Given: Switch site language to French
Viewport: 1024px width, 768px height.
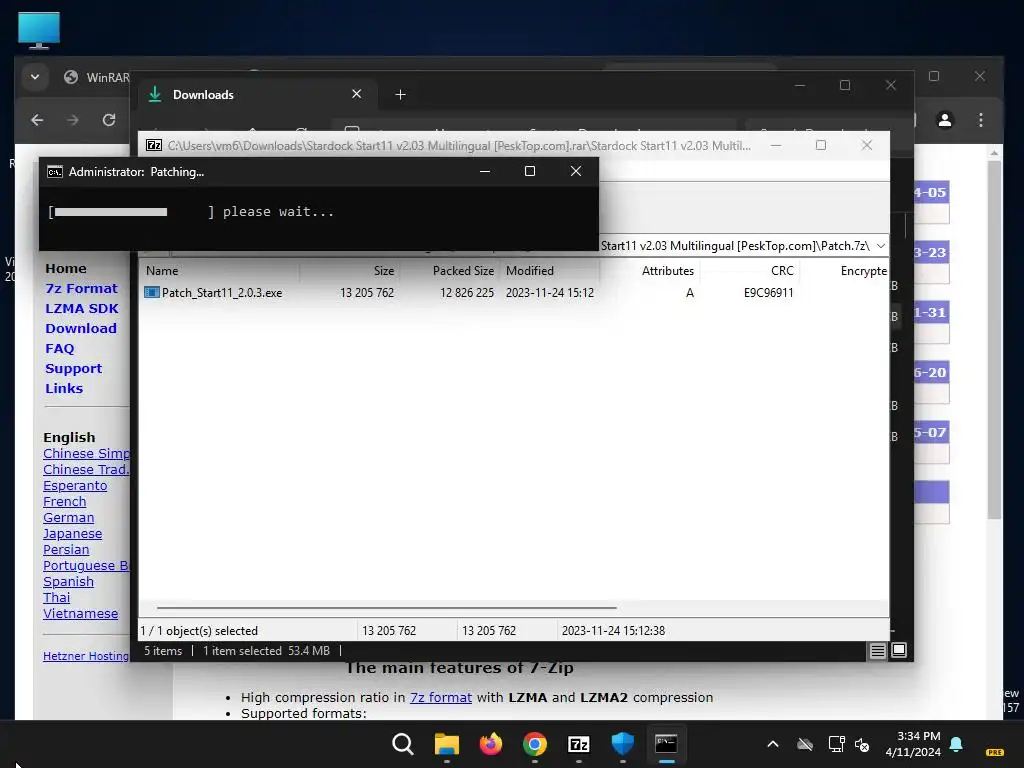Looking at the screenshot, I should point(65,502).
